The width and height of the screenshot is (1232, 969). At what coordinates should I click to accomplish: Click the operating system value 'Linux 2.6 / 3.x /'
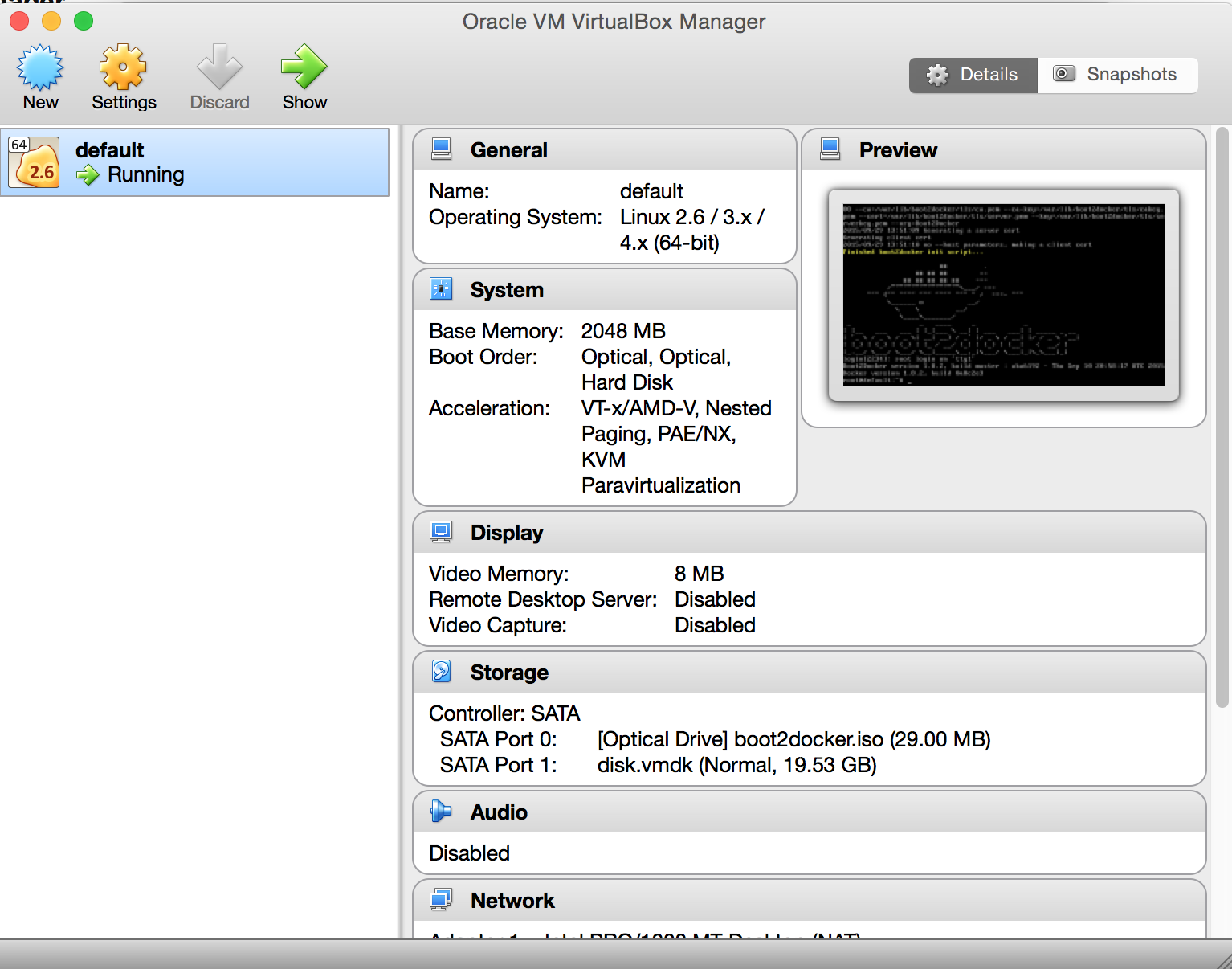(692, 217)
